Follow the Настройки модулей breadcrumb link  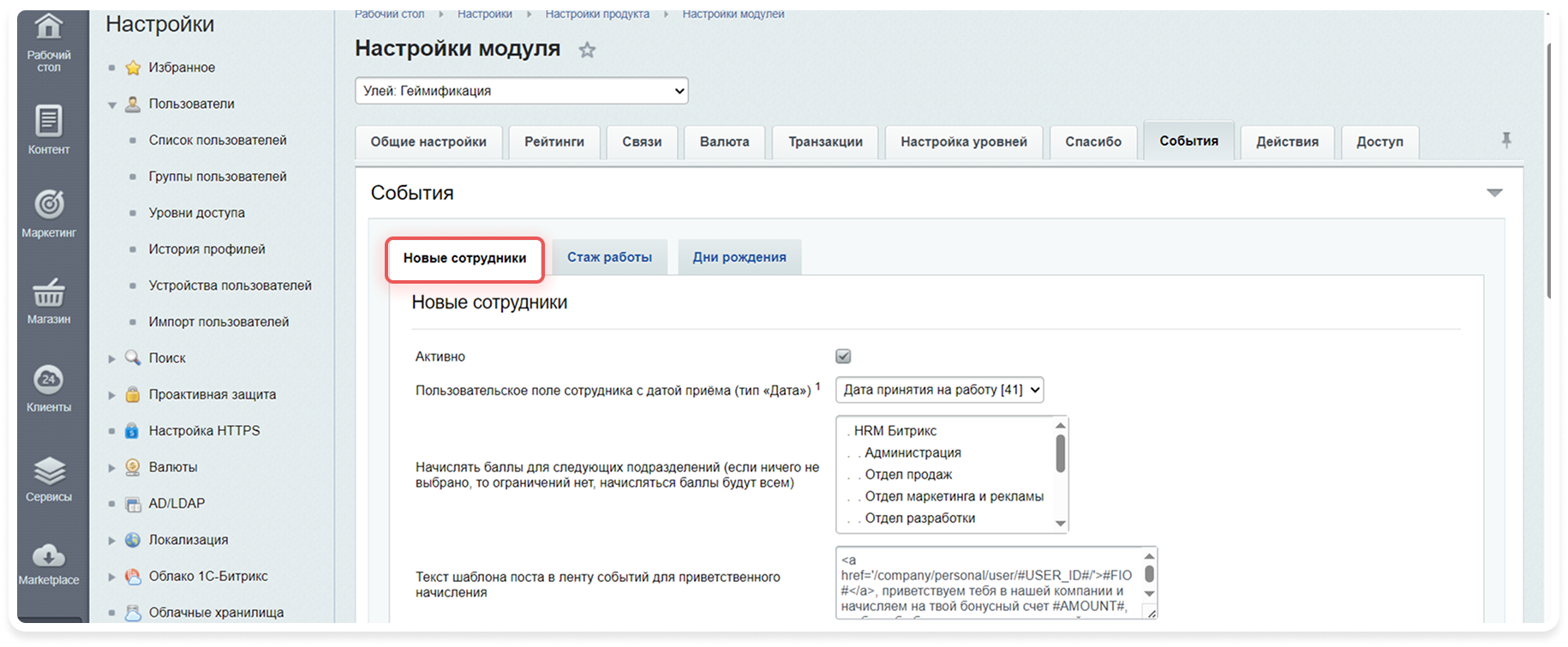733,14
